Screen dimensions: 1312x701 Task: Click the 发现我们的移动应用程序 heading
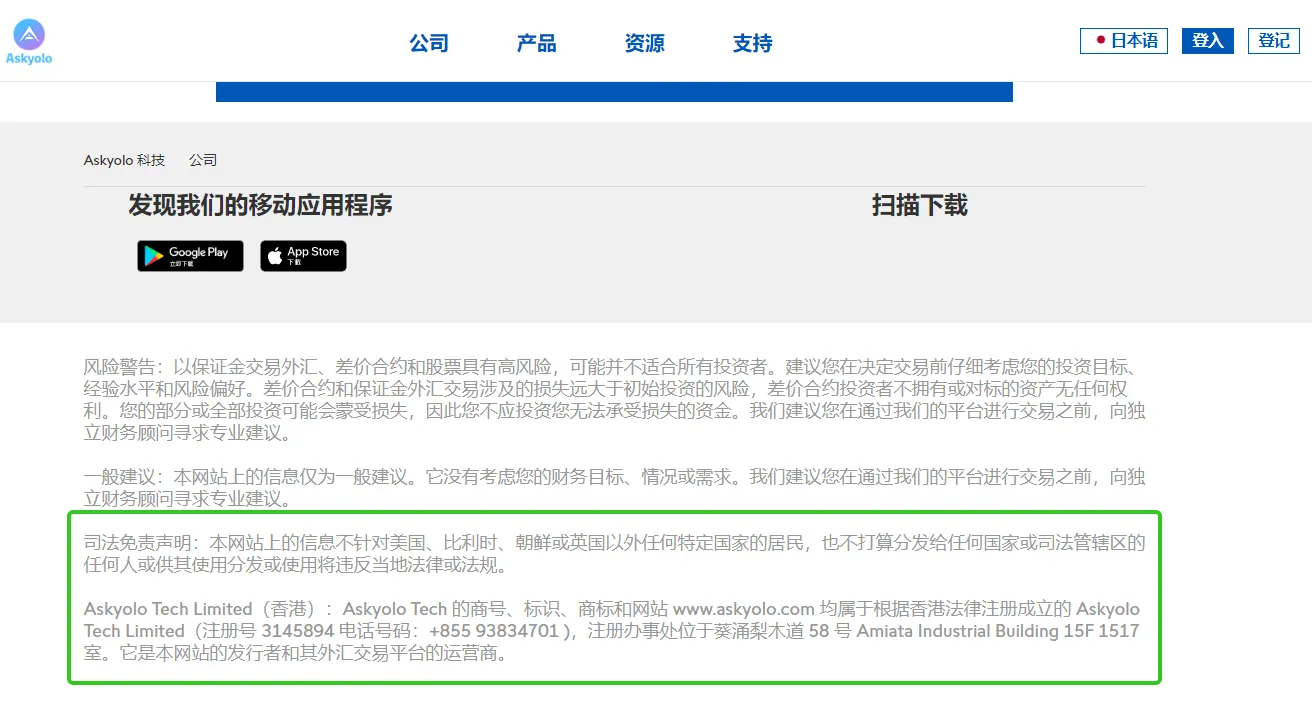[260, 206]
